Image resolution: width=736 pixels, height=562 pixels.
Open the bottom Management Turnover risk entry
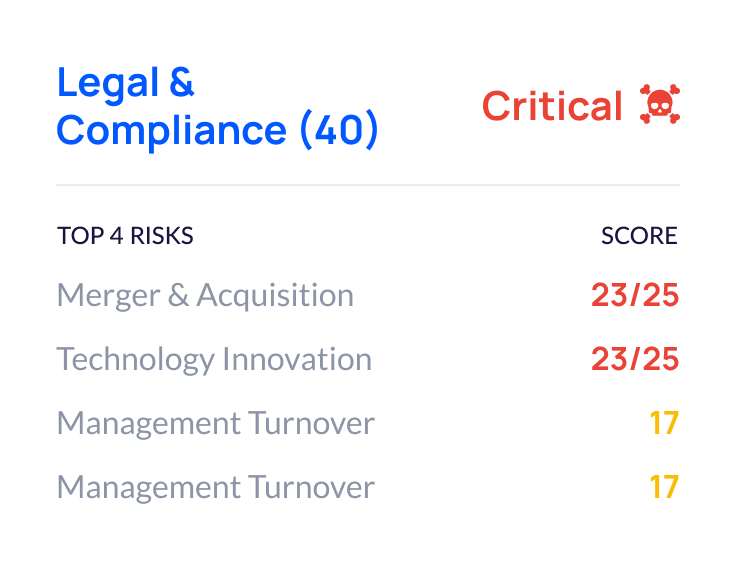pos(215,487)
